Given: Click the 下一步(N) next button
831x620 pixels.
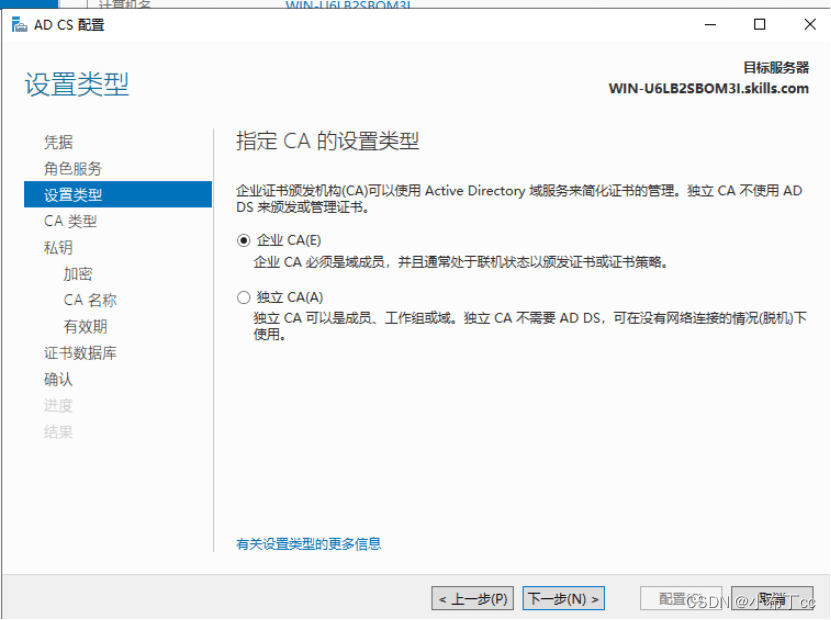Looking at the screenshot, I should point(563,599).
